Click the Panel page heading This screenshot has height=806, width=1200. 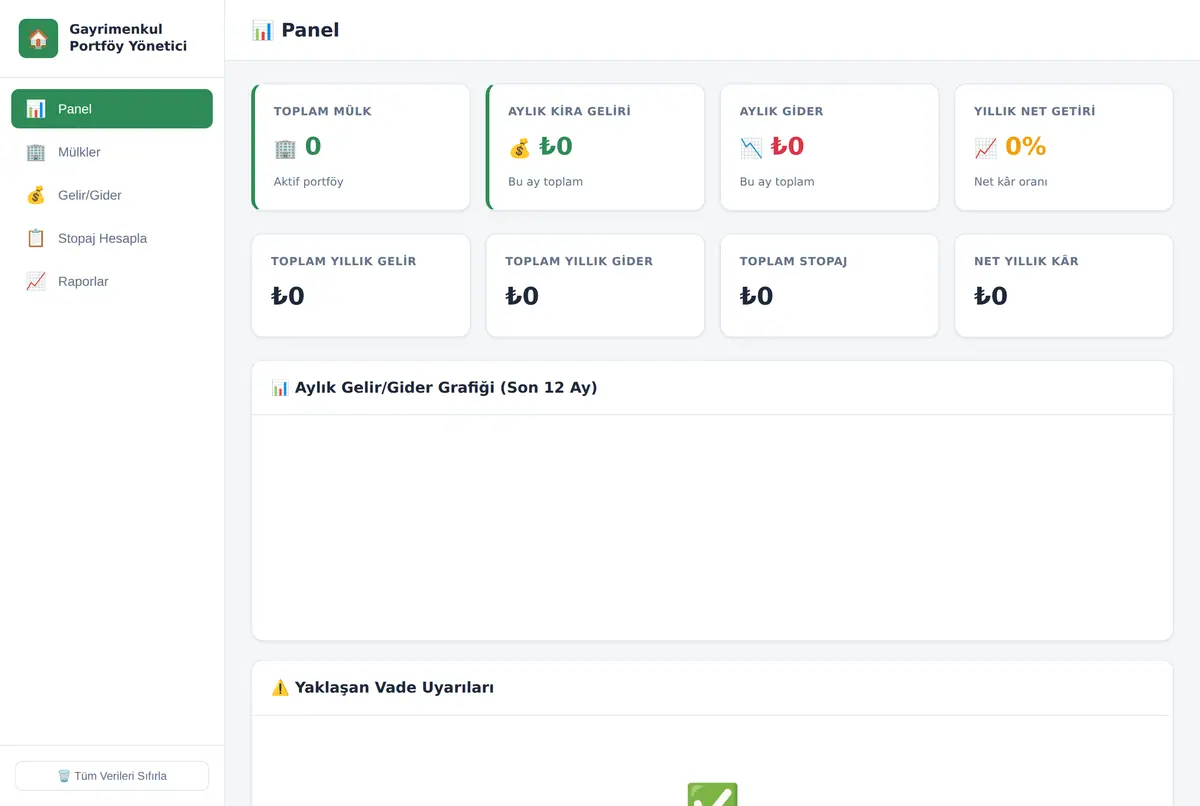pyautogui.click(x=310, y=30)
